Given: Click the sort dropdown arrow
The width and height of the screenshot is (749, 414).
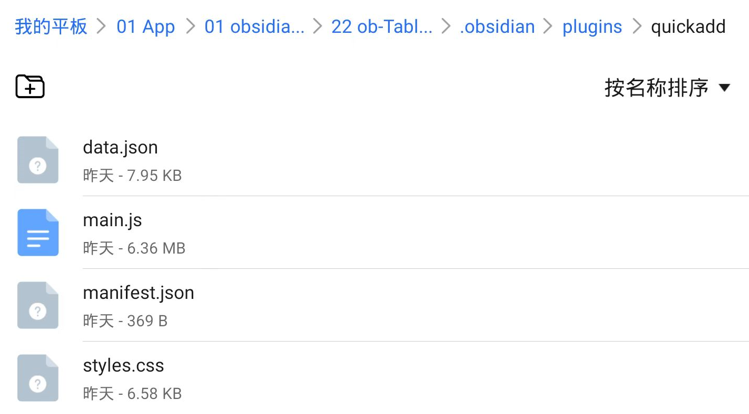Looking at the screenshot, I should coord(725,88).
